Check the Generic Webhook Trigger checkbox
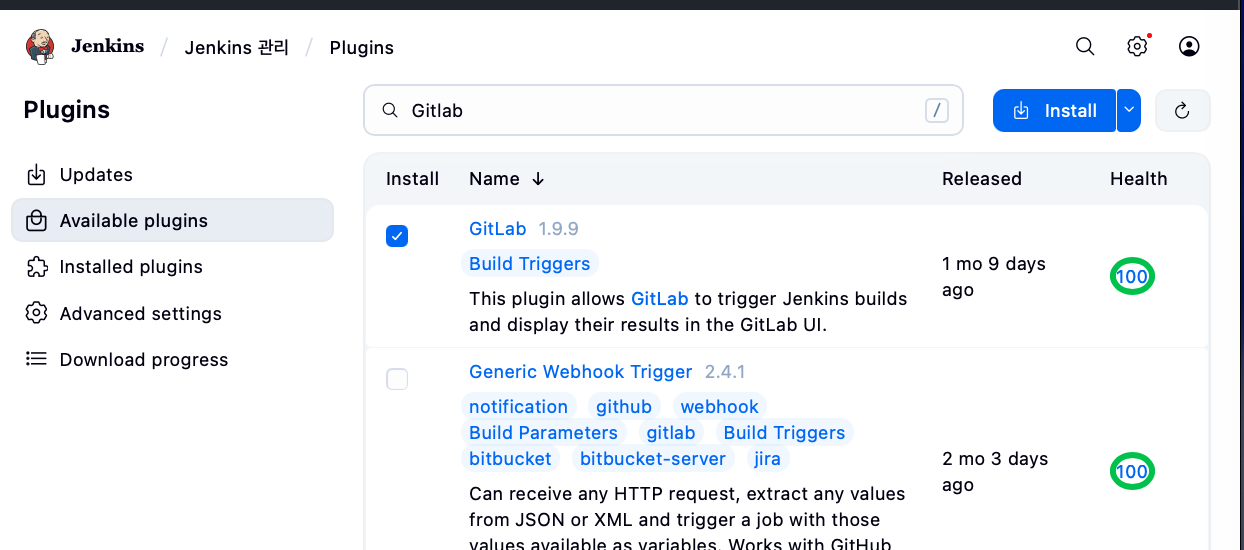 [x=397, y=379]
